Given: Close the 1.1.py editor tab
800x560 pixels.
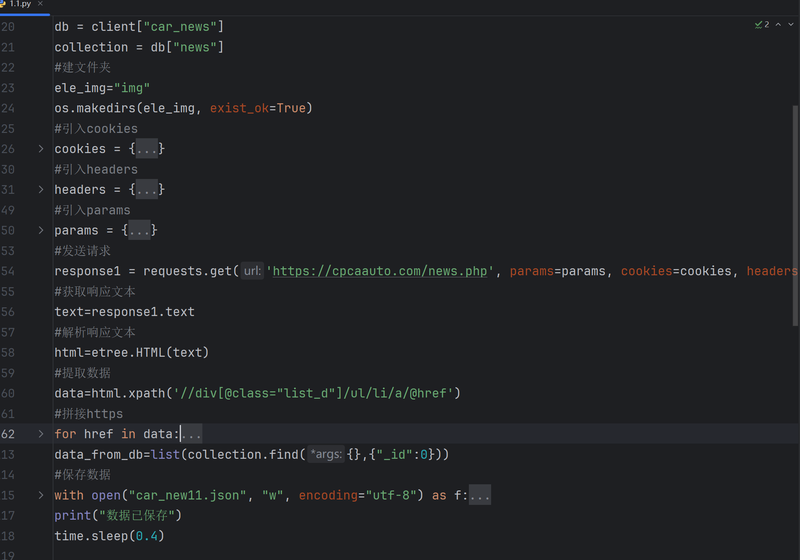Looking at the screenshot, I should (40, 4).
